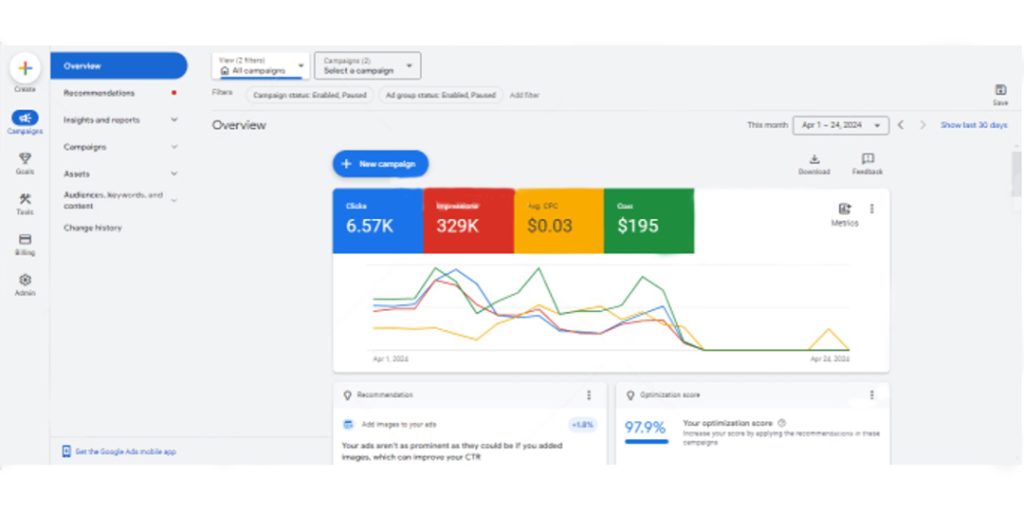Open Goals trophy icon in sidebar

pyautogui.click(x=25, y=159)
